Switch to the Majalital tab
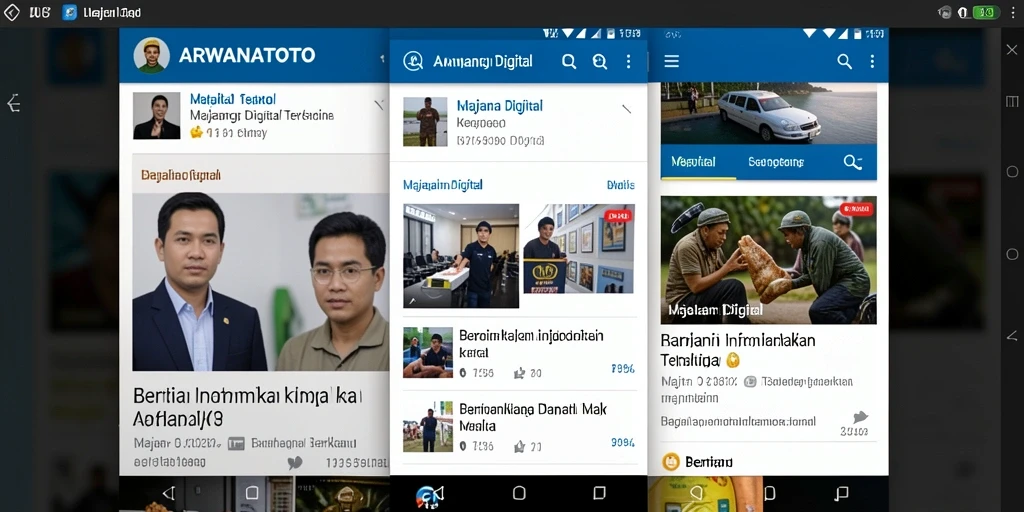 click(x=694, y=161)
